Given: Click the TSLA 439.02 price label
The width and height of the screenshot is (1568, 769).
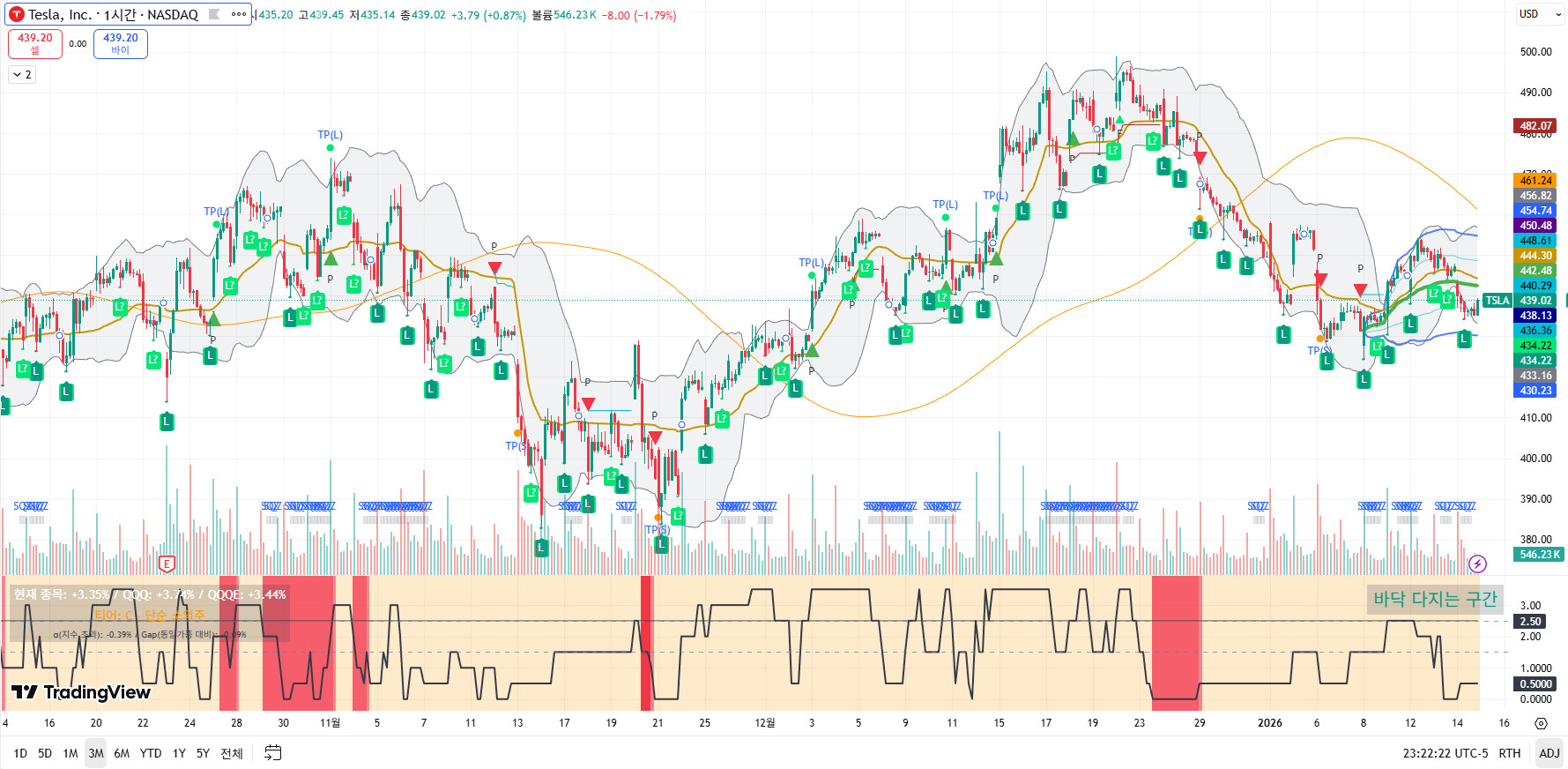Looking at the screenshot, I should (1520, 301).
